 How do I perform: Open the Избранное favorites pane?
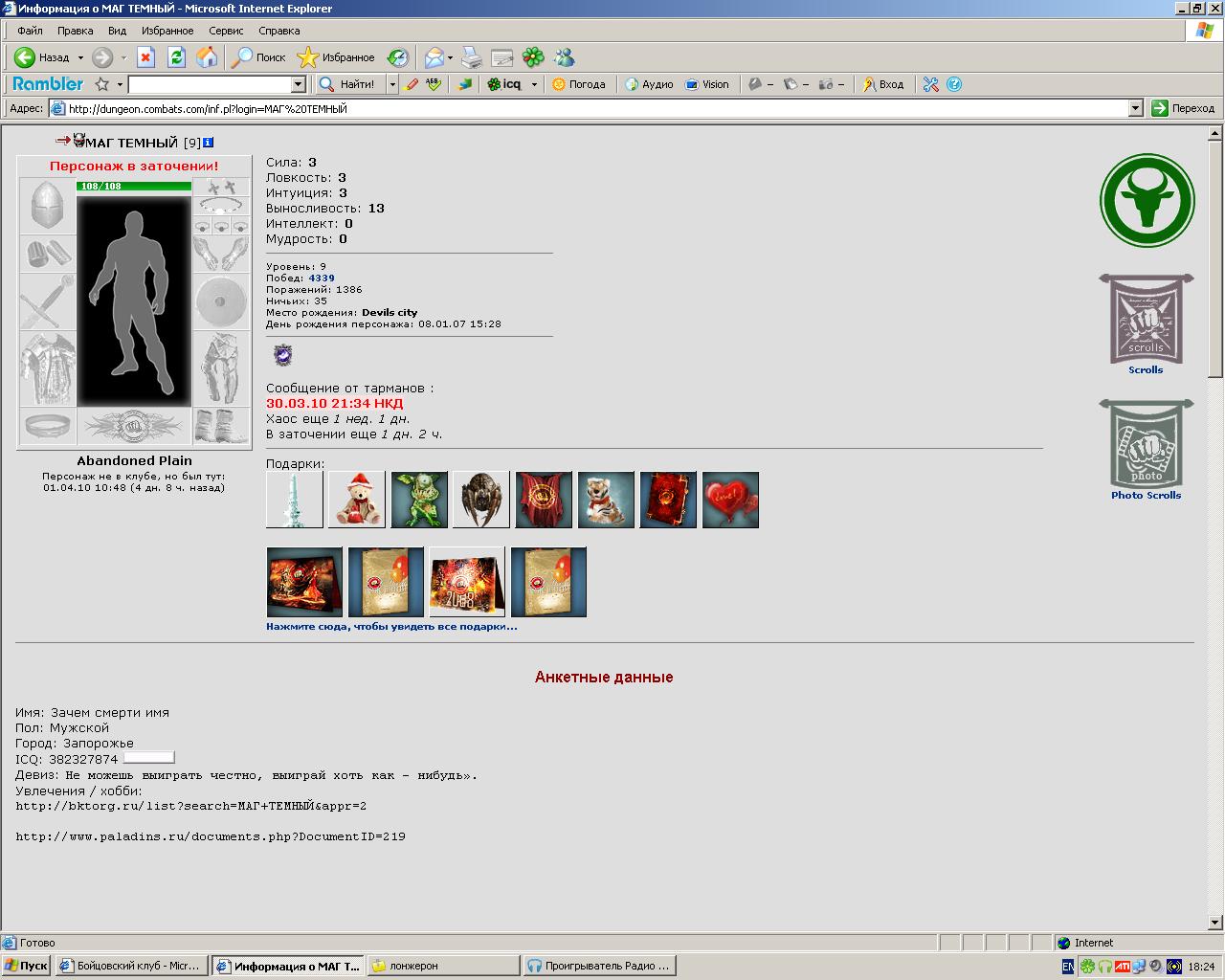pyautogui.click(x=336, y=57)
